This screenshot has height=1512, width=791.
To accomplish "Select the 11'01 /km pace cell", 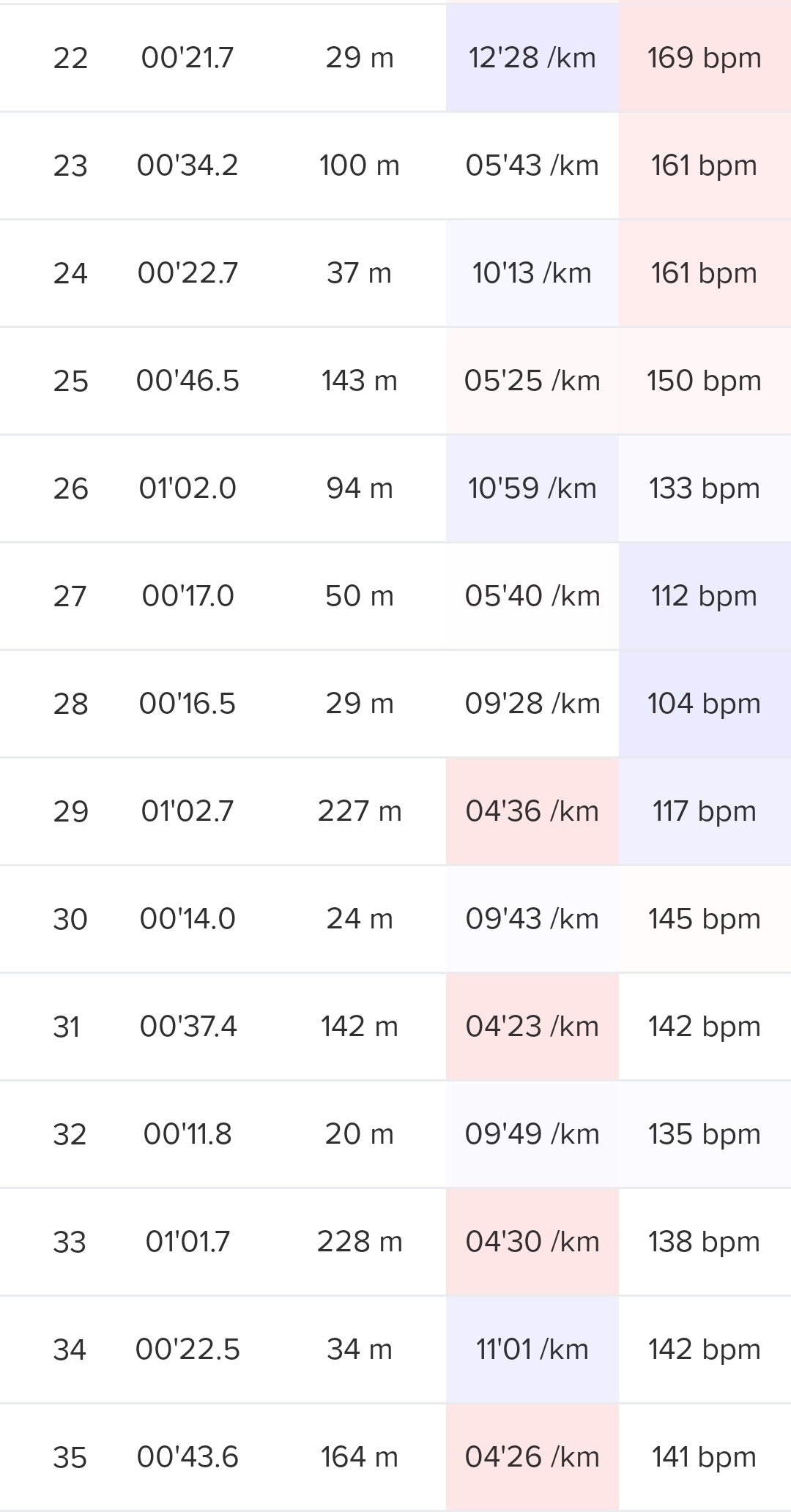I will (532, 1349).
